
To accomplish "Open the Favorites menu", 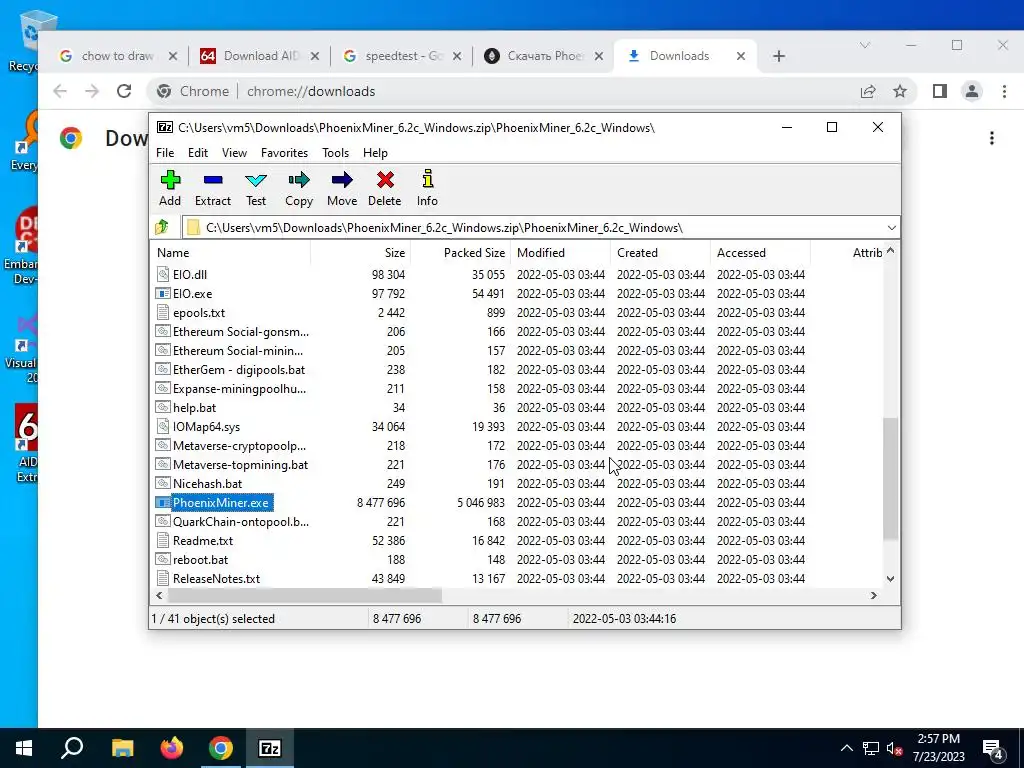I will click(284, 153).
